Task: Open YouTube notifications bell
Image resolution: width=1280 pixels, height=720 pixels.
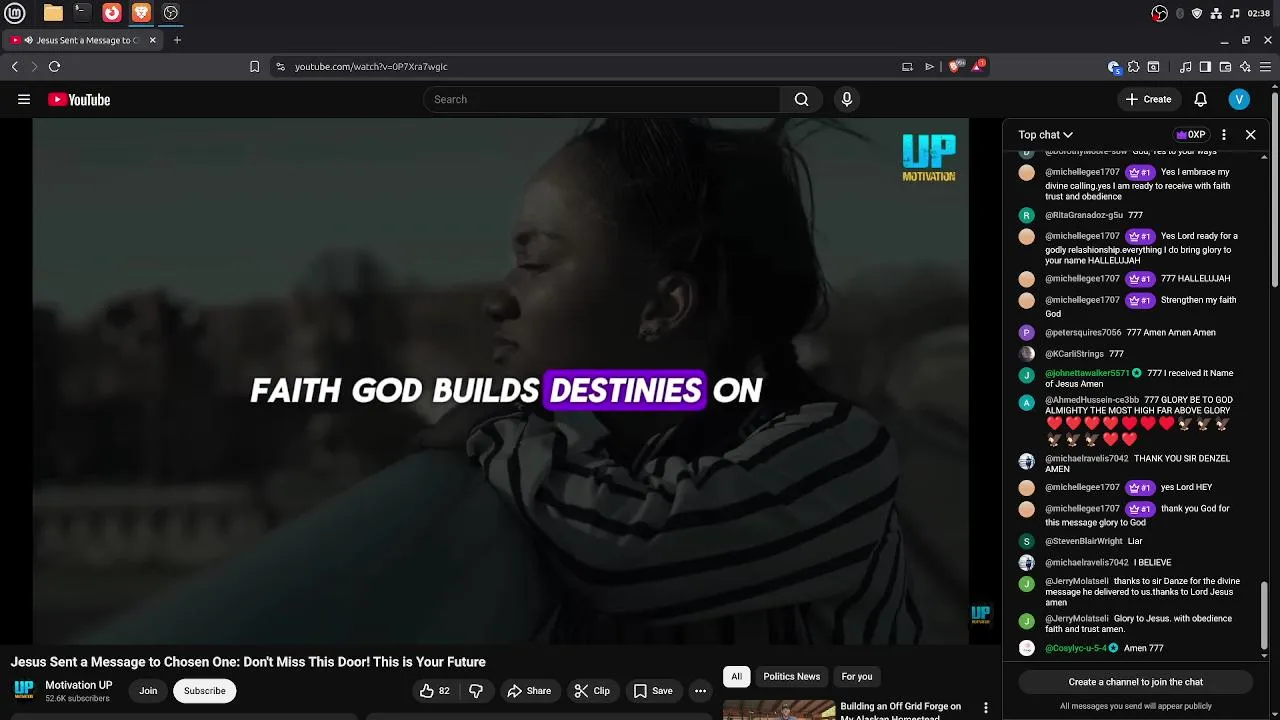Action: click(x=1201, y=99)
